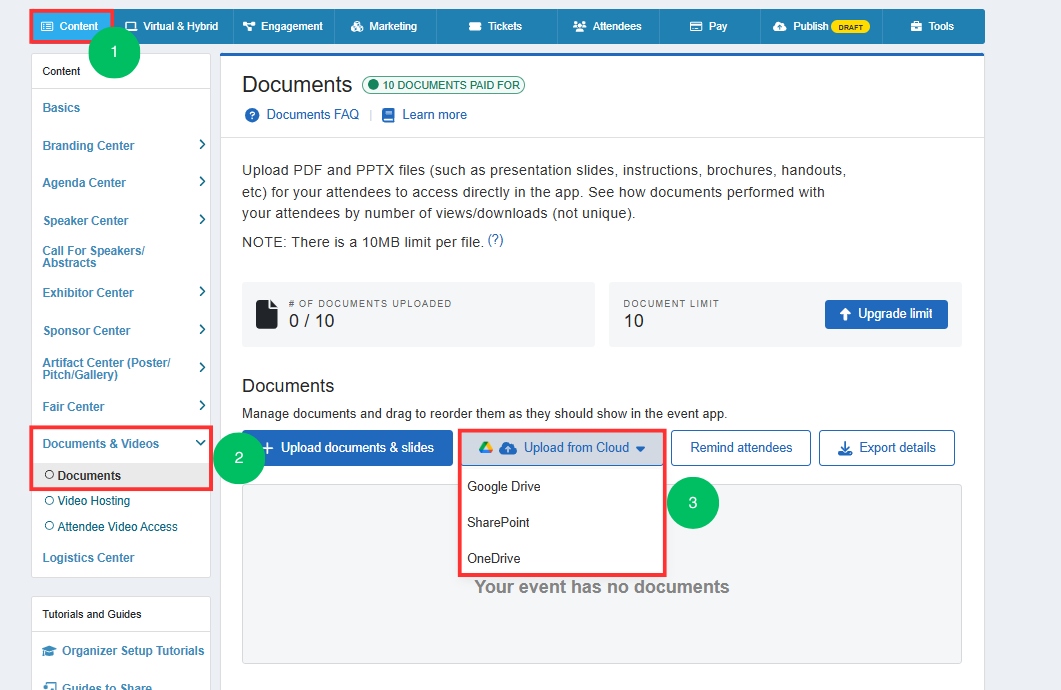Click the Learn more book icon

(388, 115)
